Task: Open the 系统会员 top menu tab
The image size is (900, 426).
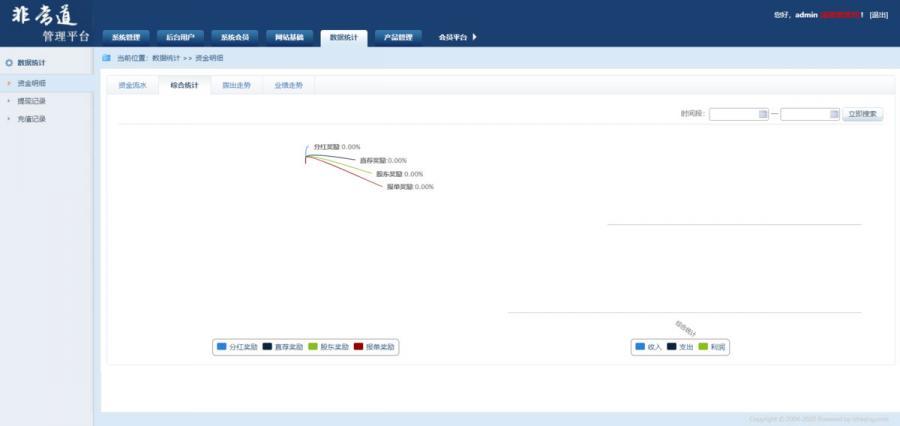Action: pyautogui.click(x=235, y=37)
